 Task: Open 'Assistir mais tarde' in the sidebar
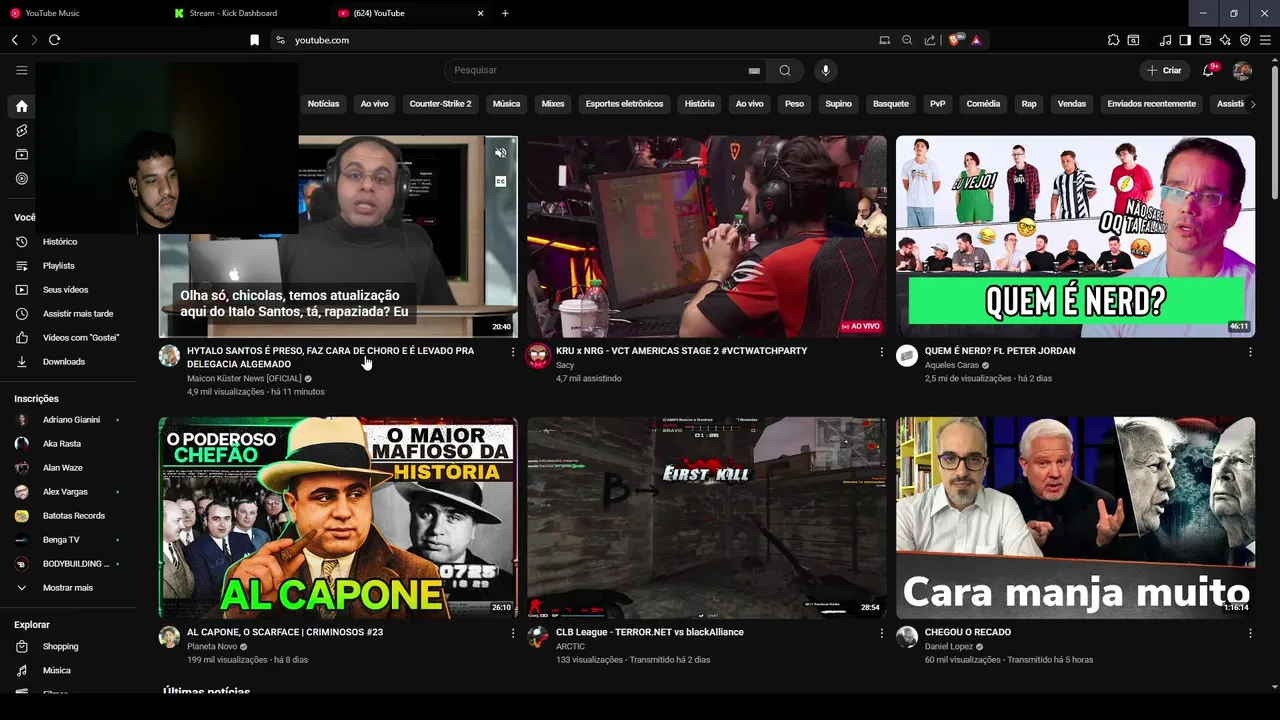click(x=78, y=314)
